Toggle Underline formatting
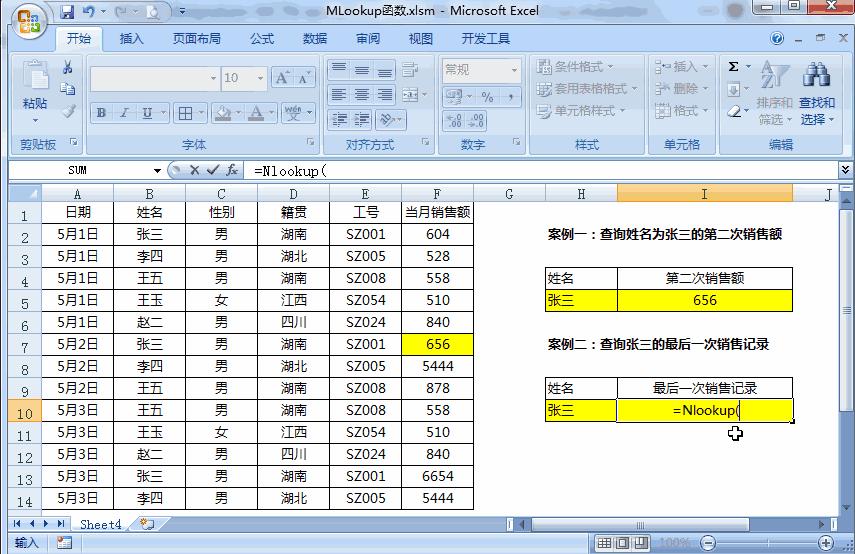The image size is (855, 554). click(147, 113)
